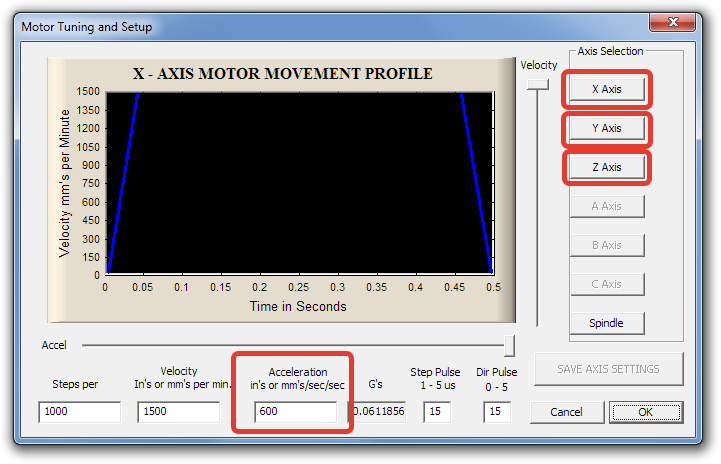Click the Time in Seconds axis label

point(298,306)
